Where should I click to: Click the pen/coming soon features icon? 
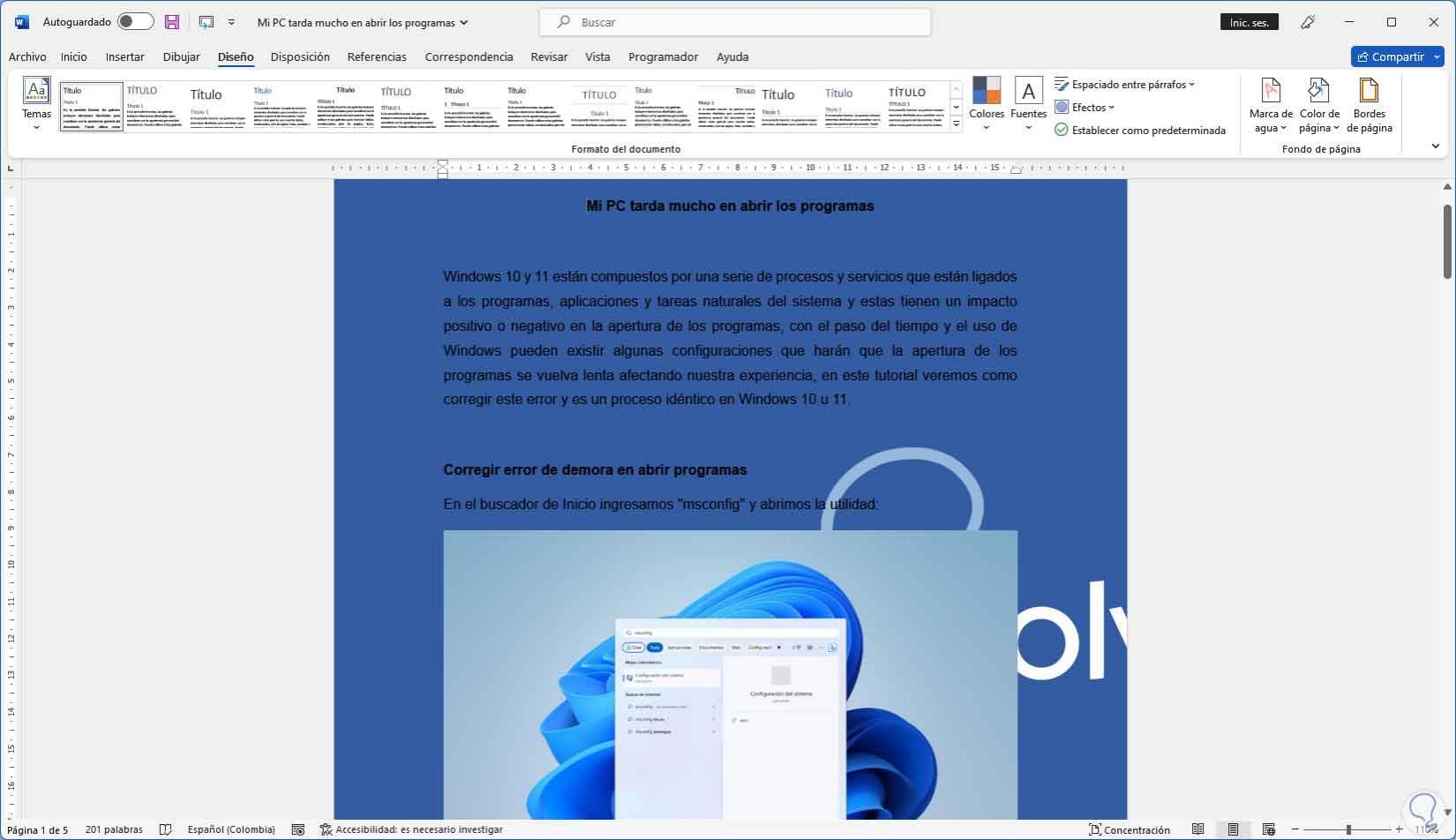pyautogui.click(x=1308, y=22)
